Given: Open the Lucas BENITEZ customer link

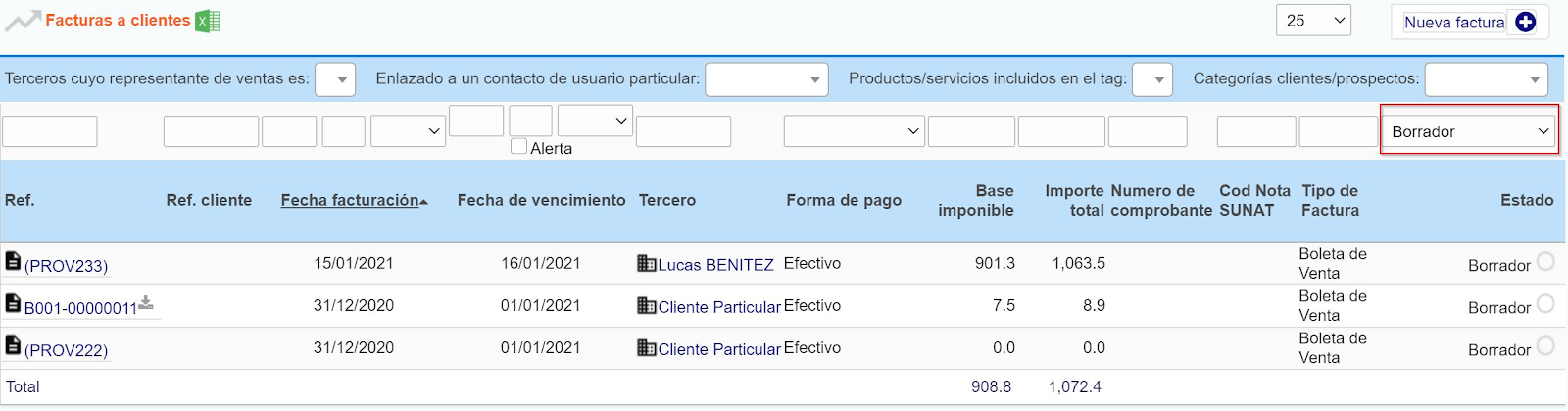Looking at the screenshot, I should coord(715,265).
